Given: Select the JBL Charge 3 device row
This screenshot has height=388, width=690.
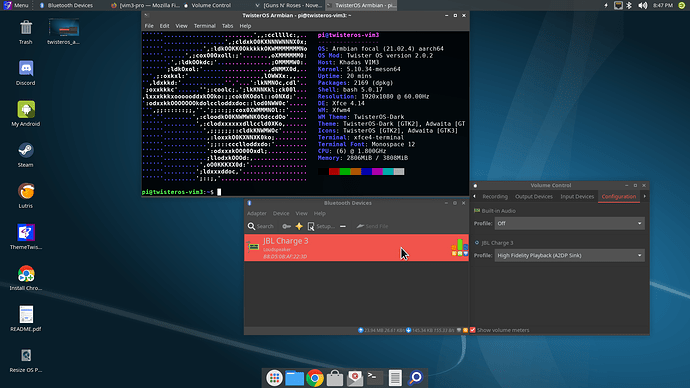Looking at the screenshot, I should (356, 248).
